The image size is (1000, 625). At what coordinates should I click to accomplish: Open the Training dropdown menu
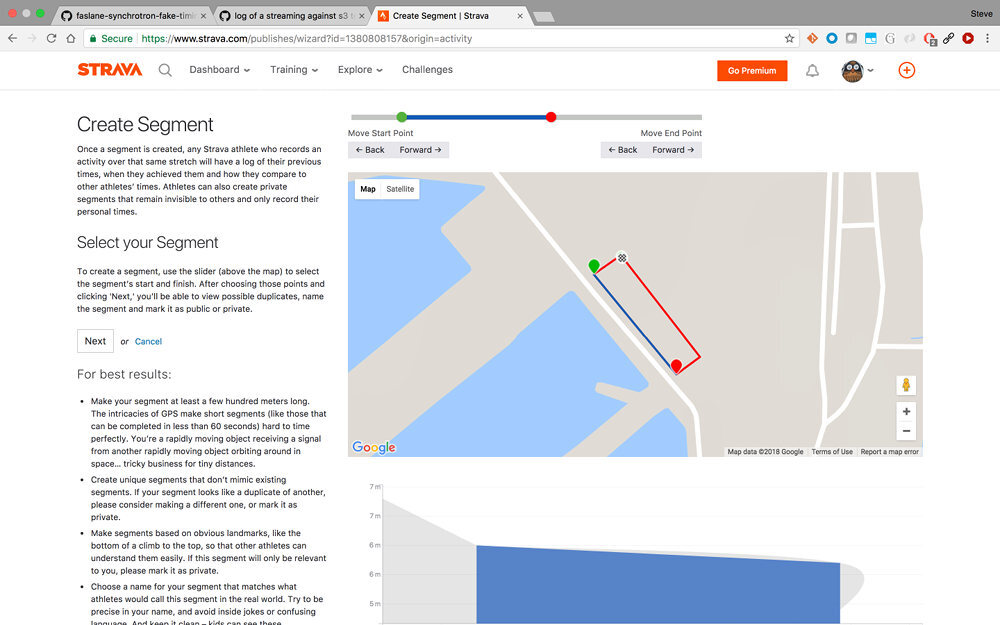[293, 70]
